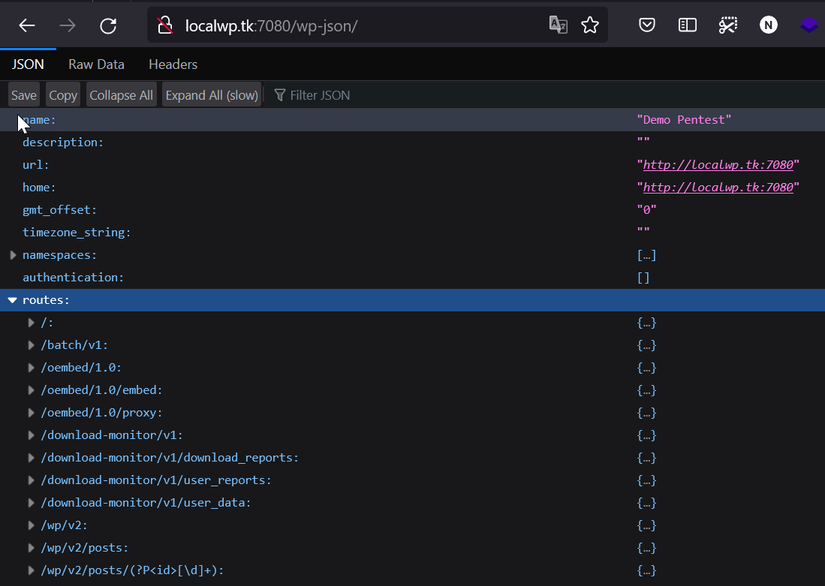
Task: Reload the current page
Action: (108, 26)
